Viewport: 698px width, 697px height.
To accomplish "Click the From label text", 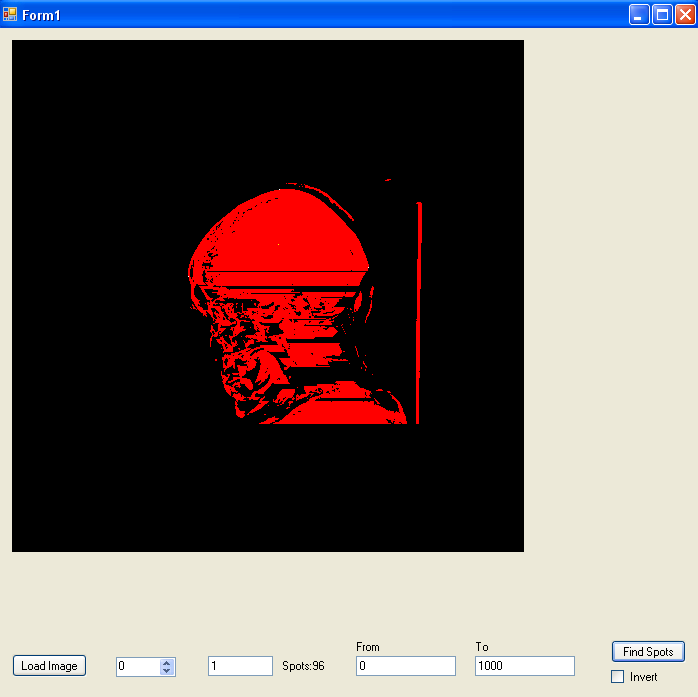I will [x=368, y=647].
